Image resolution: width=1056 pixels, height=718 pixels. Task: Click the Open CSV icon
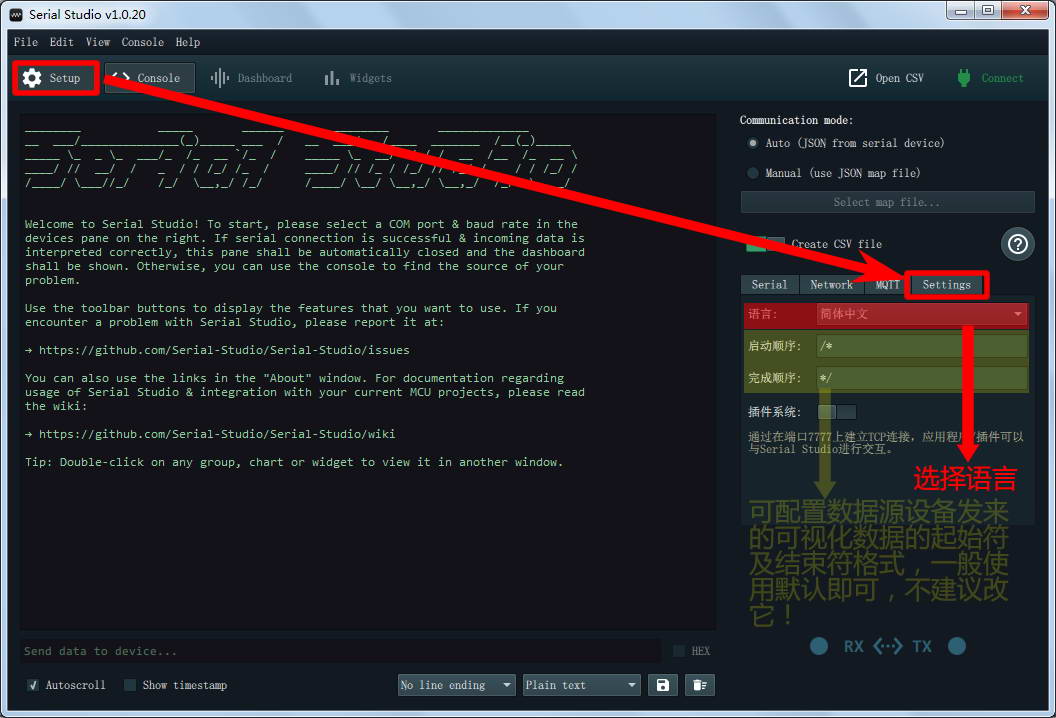[858, 78]
